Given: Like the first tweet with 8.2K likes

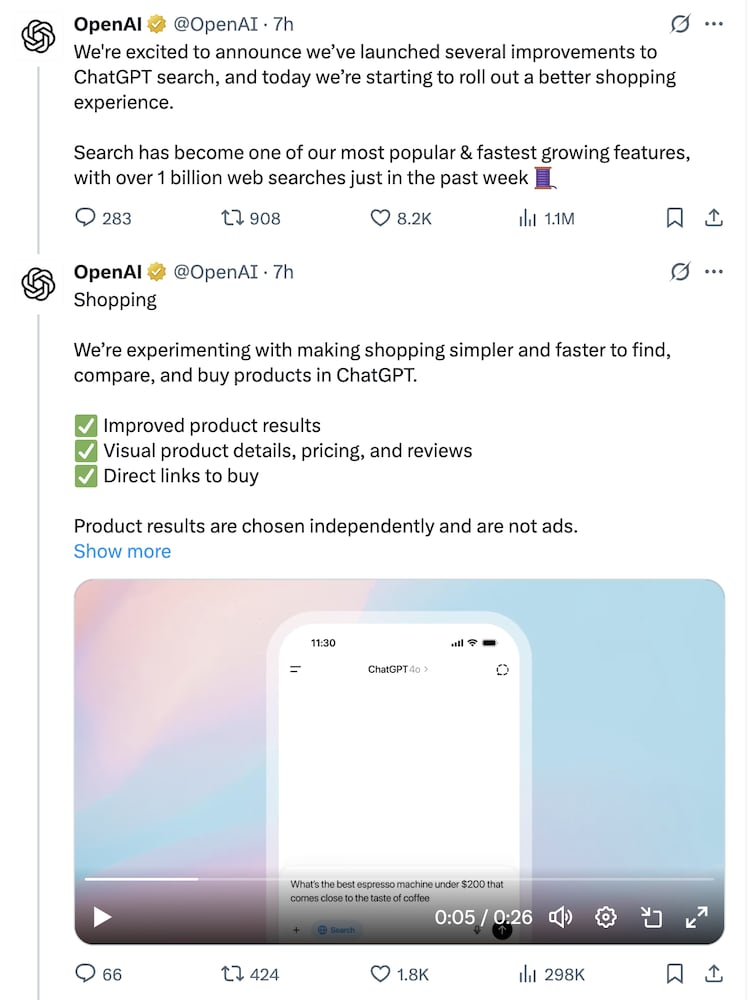Looking at the screenshot, I should coord(380,217).
